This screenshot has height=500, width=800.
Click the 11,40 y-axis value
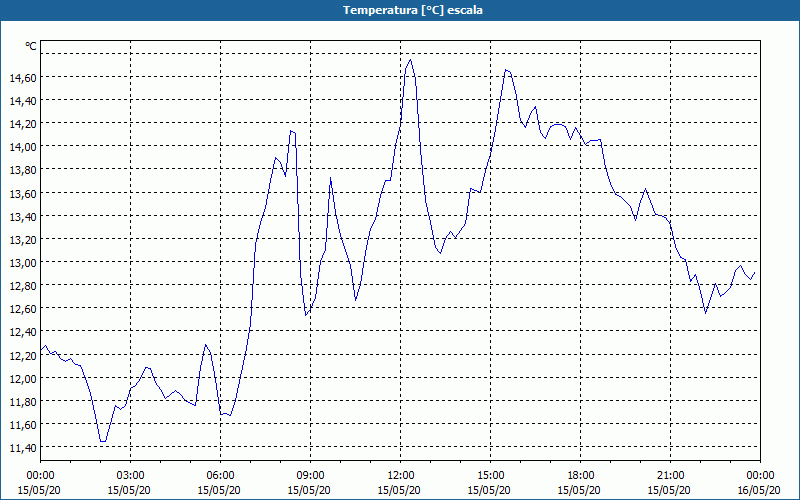coord(23,448)
